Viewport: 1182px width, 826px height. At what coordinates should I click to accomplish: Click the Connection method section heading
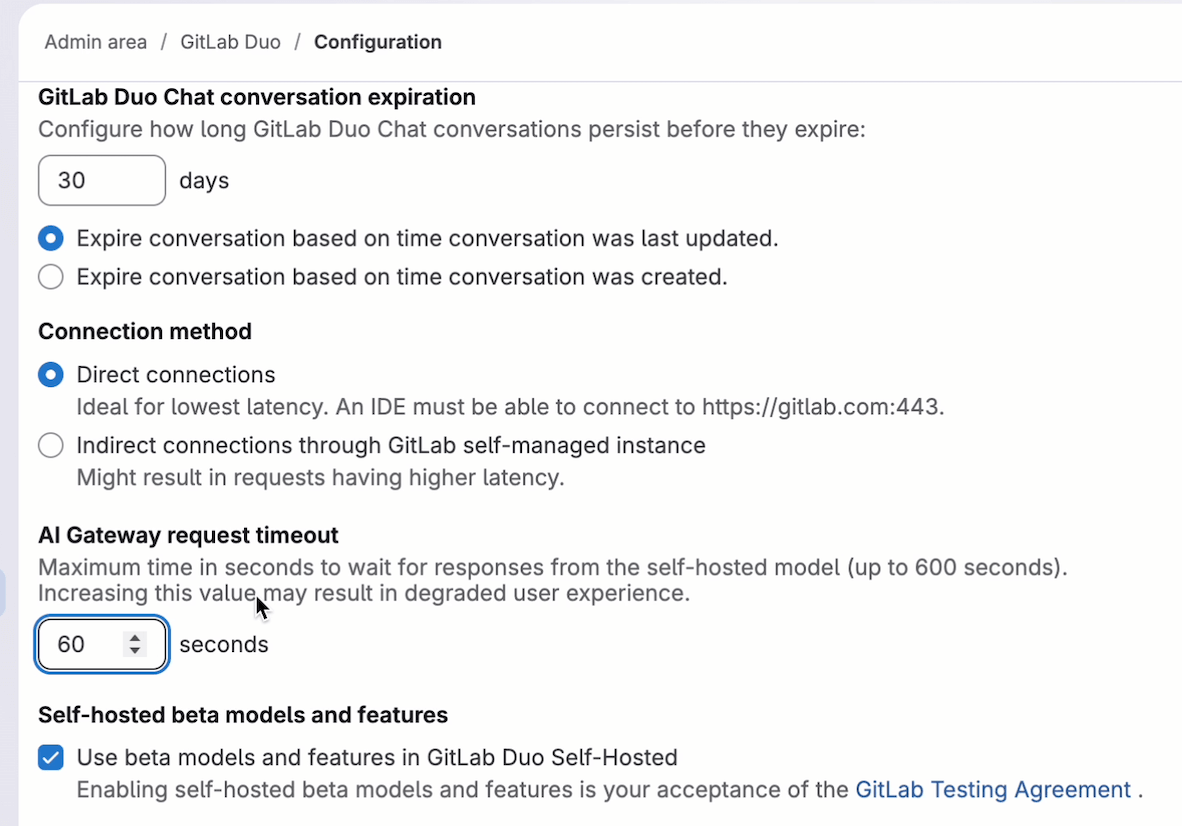144,331
